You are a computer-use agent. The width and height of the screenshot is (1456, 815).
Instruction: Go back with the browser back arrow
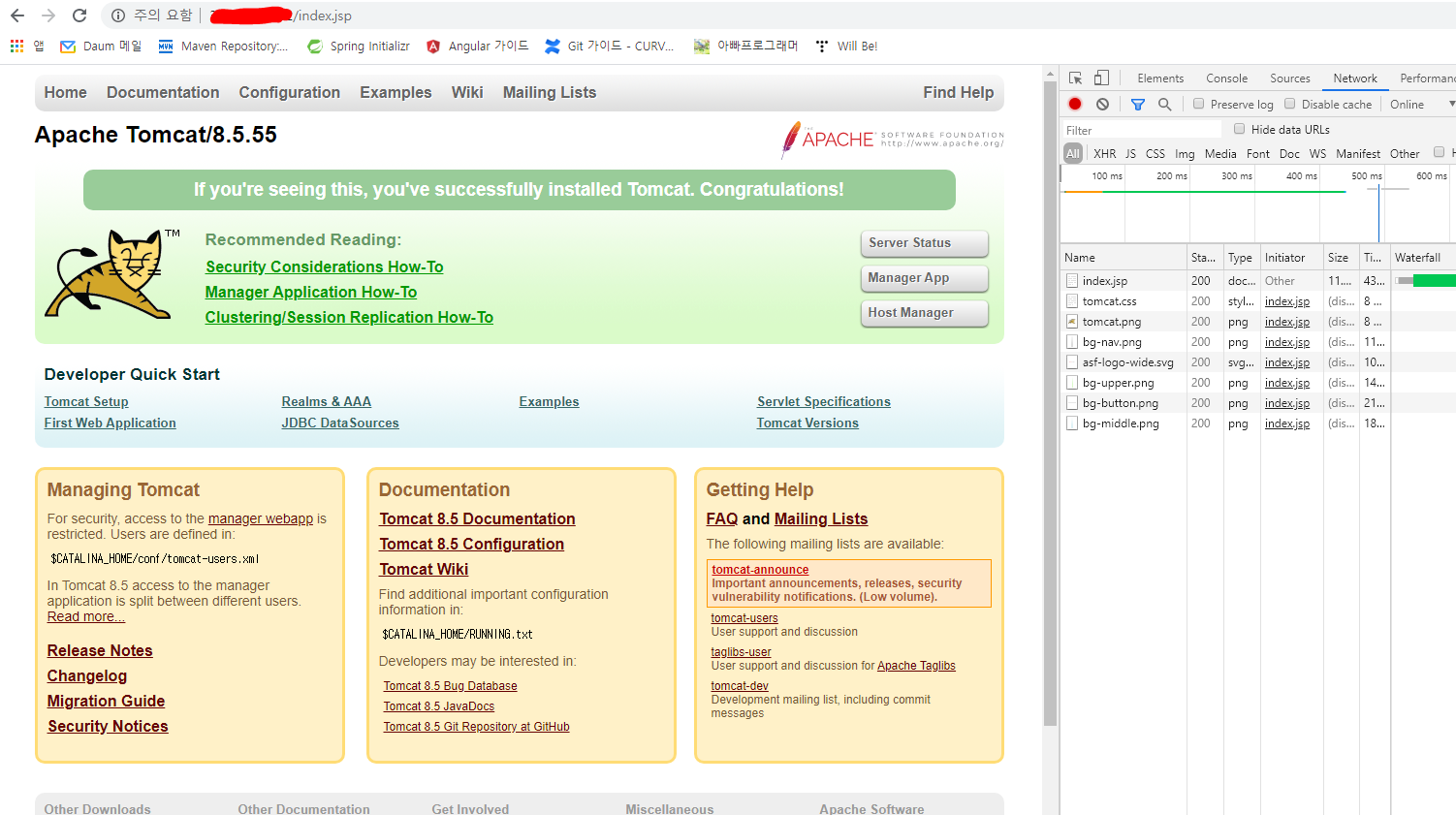[17, 16]
